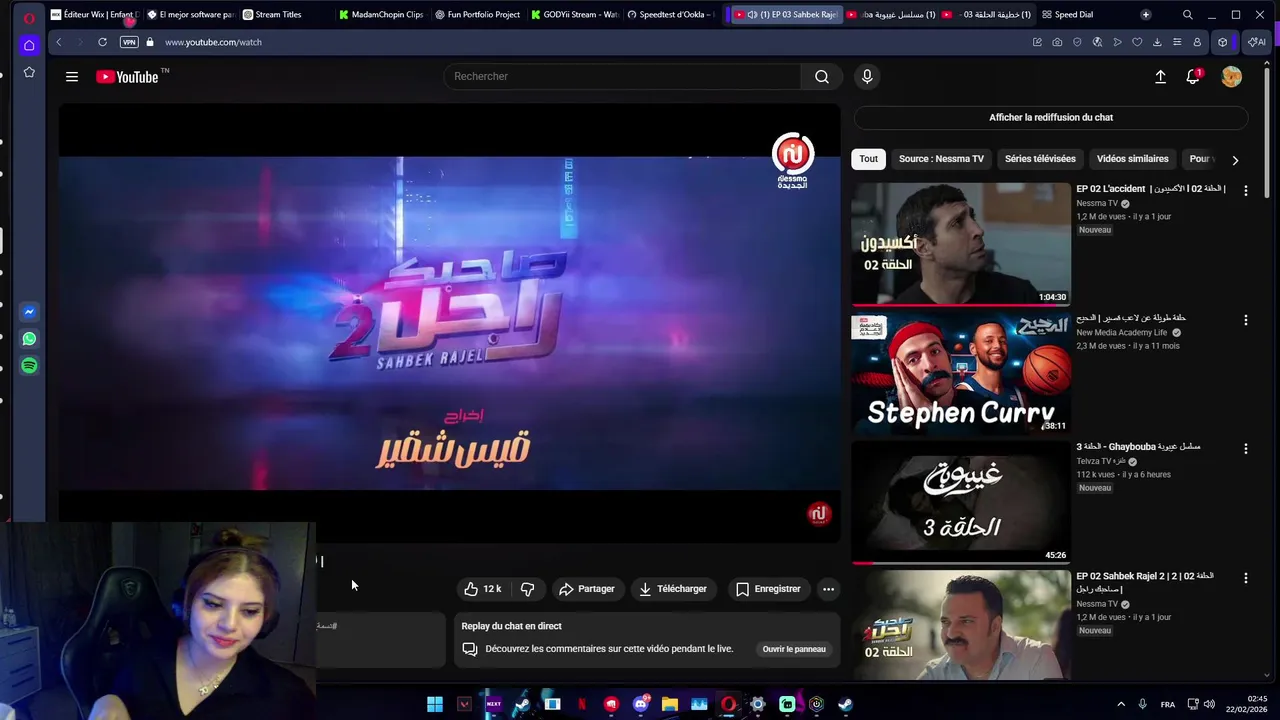Viewport: 1280px width, 720px height.
Task: Toggle the Opera VPN badge
Action: pos(129,42)
